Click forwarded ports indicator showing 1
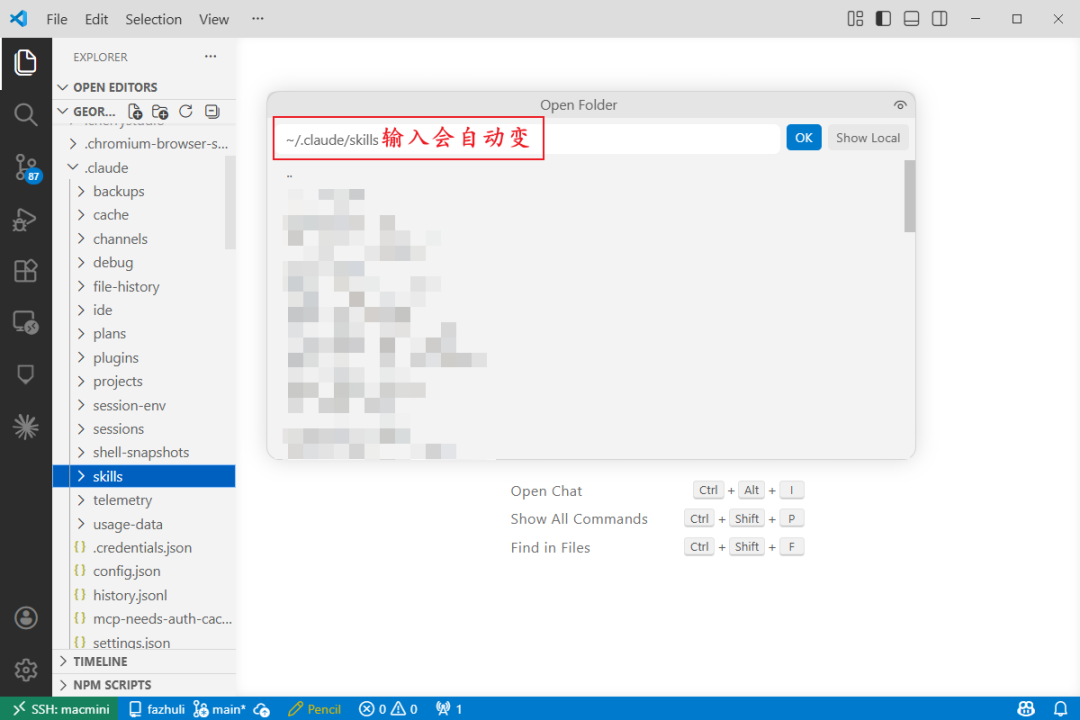The width and height of the screenshot is (1080, 720). (x=449, y=709)
